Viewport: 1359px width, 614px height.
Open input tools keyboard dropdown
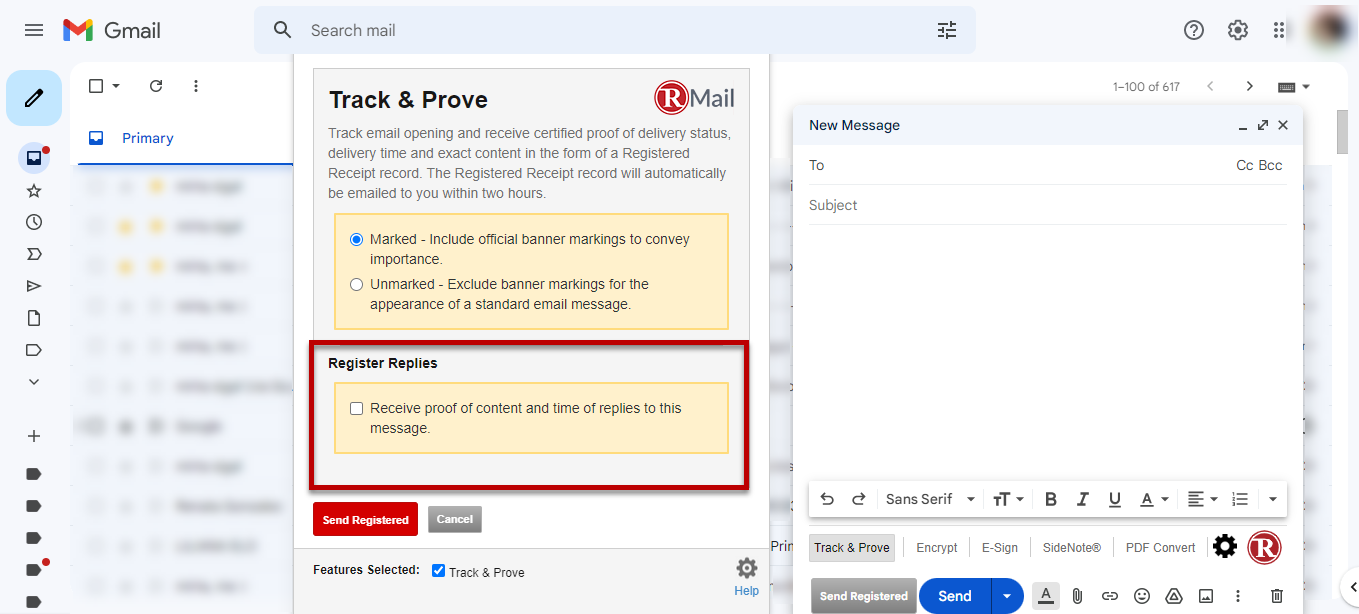pos(1294,87)
